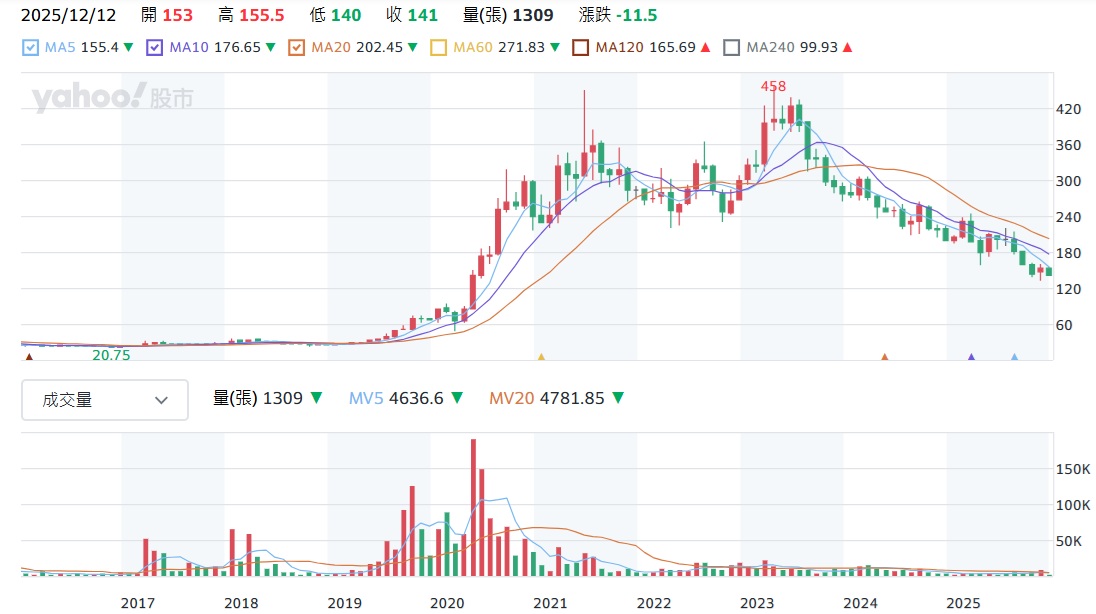Click the 458 peak price label

773,87
